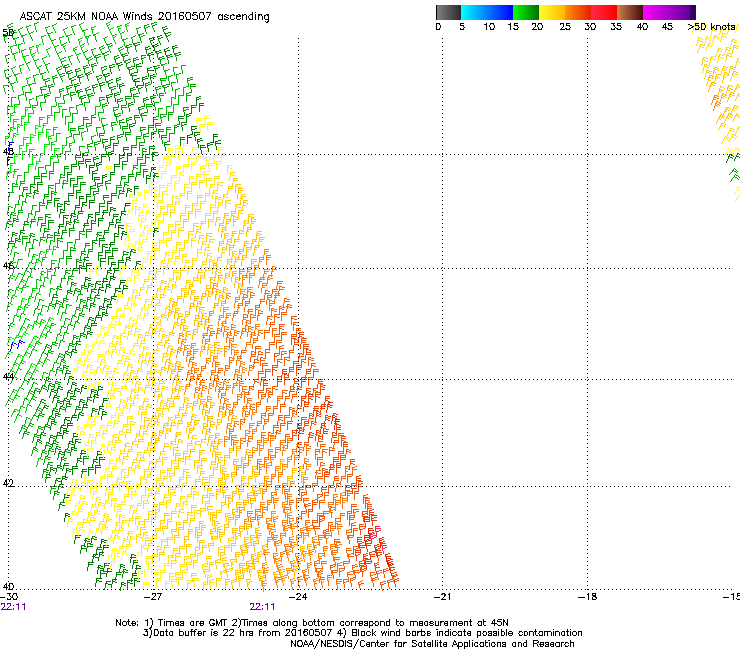Click longitude label -21
The height and width of the screenshot is (650, 740).
(x=442, y=597)
